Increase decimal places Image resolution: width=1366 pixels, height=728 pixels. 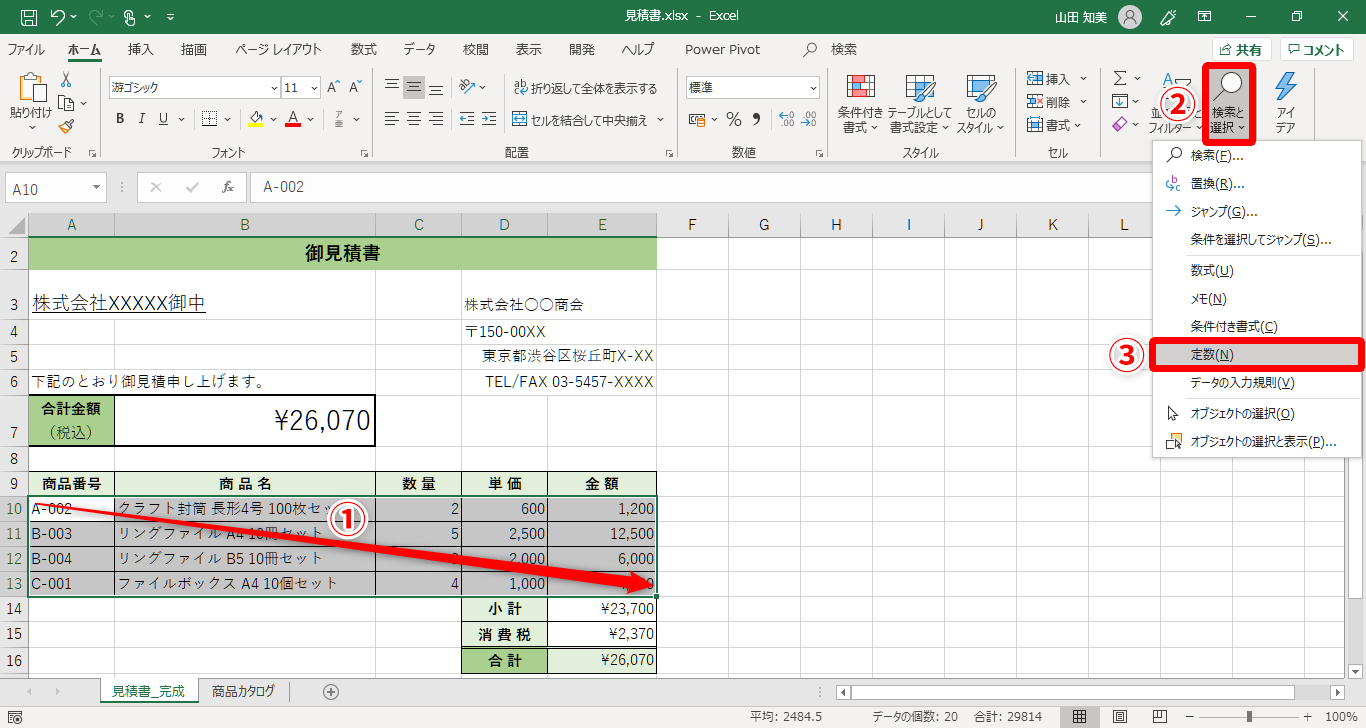[x=785, y=120]
